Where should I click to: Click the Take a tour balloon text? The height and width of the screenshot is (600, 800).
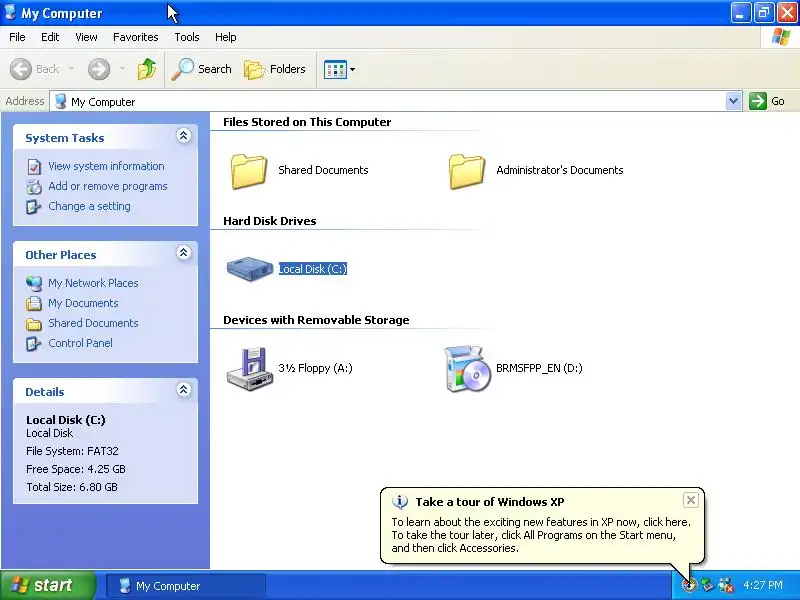541,535
